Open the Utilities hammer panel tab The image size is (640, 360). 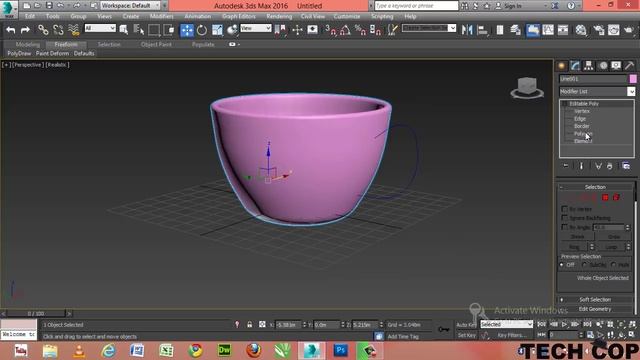[629, 66]
